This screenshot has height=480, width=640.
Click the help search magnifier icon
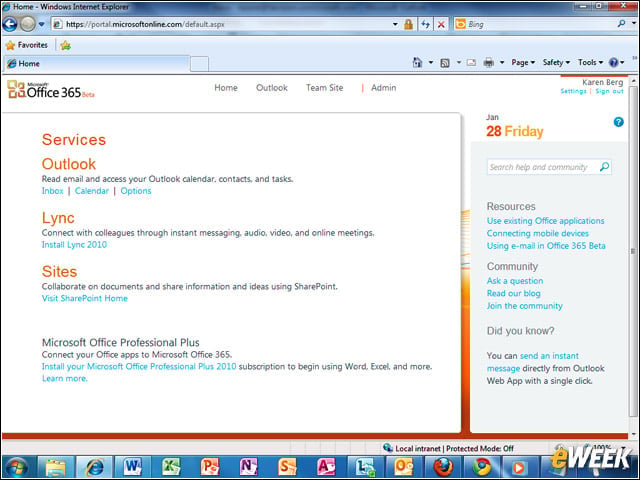point(604,167)
